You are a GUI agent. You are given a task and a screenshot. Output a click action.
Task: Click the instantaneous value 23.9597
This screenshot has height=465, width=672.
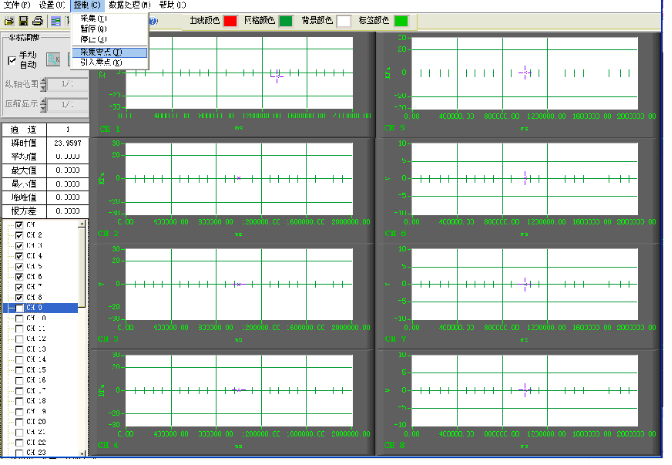coord(68,143)
